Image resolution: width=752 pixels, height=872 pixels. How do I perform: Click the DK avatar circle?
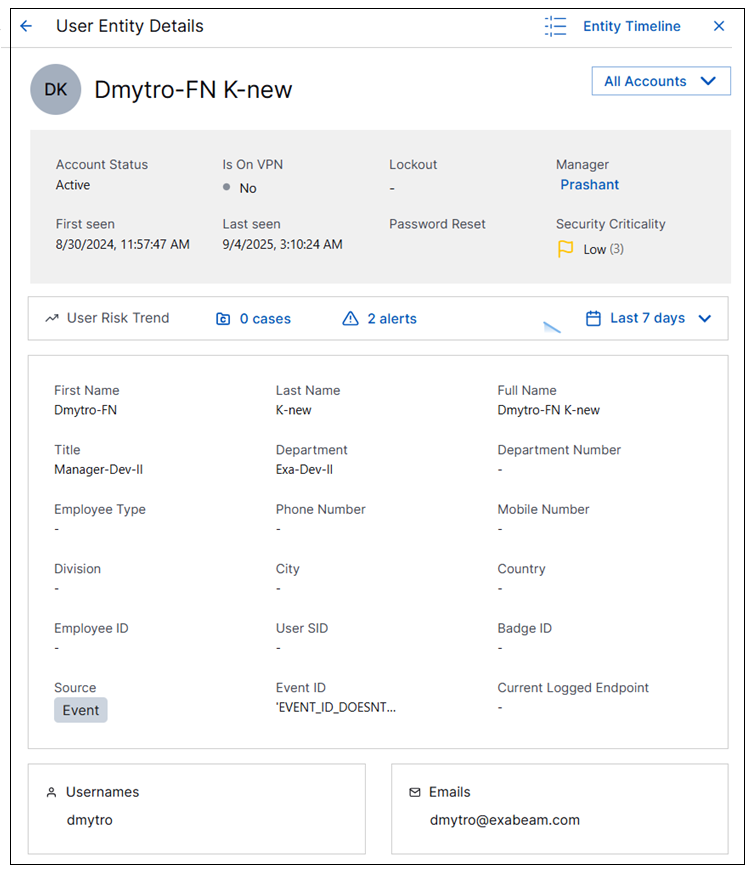click(x=56, y=90)
